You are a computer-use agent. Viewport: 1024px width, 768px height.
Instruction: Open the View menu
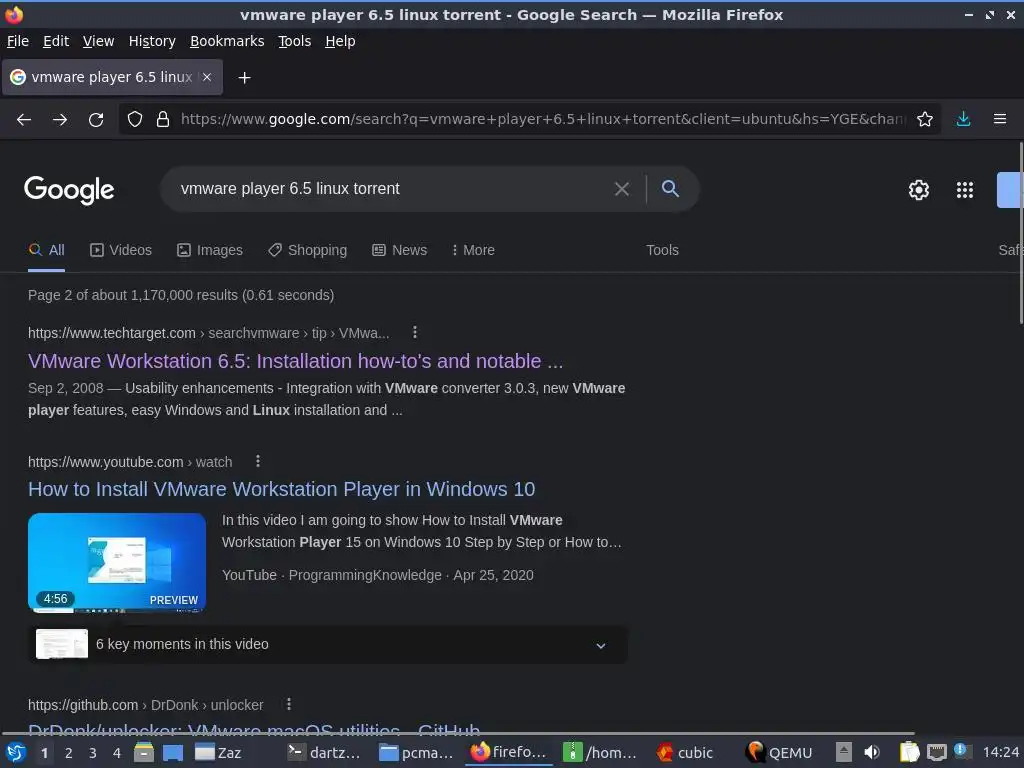(99, 41)
